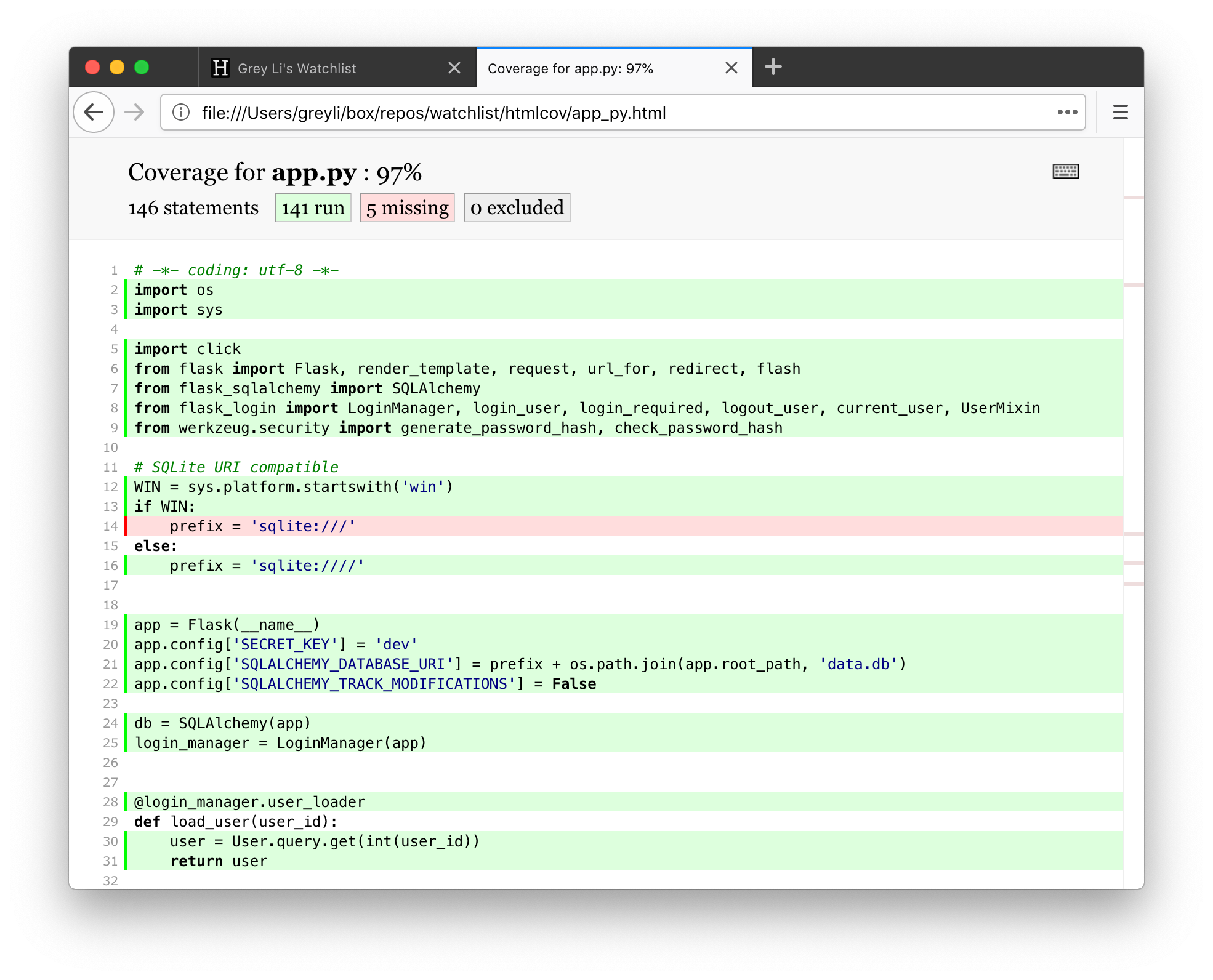Click the forward navigation arrow

pyautogui.click(x=134, y=113)
